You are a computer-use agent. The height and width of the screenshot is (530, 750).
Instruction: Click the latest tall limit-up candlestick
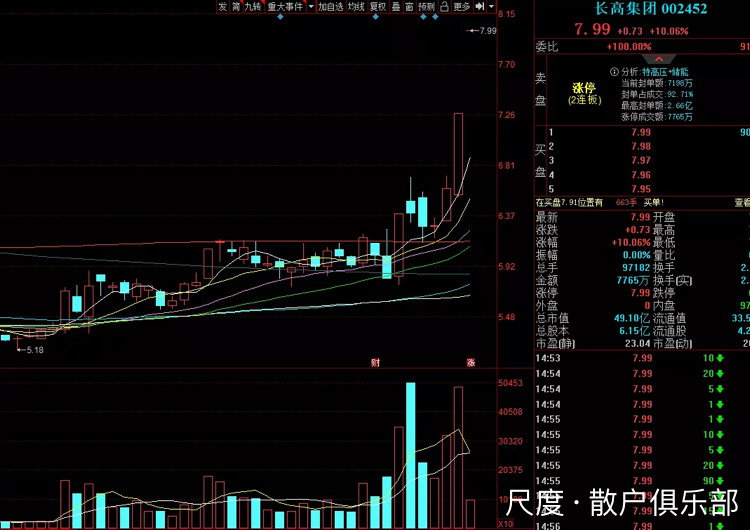pos(458,154)
